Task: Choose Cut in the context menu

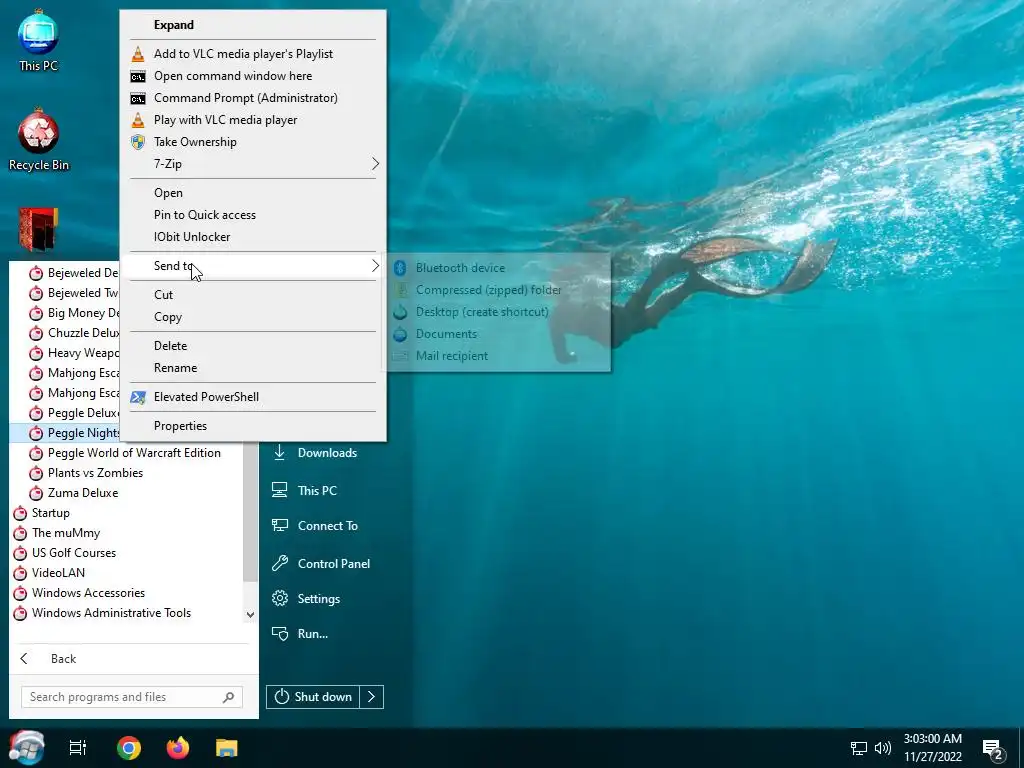Action: click(x=253, y=295)
